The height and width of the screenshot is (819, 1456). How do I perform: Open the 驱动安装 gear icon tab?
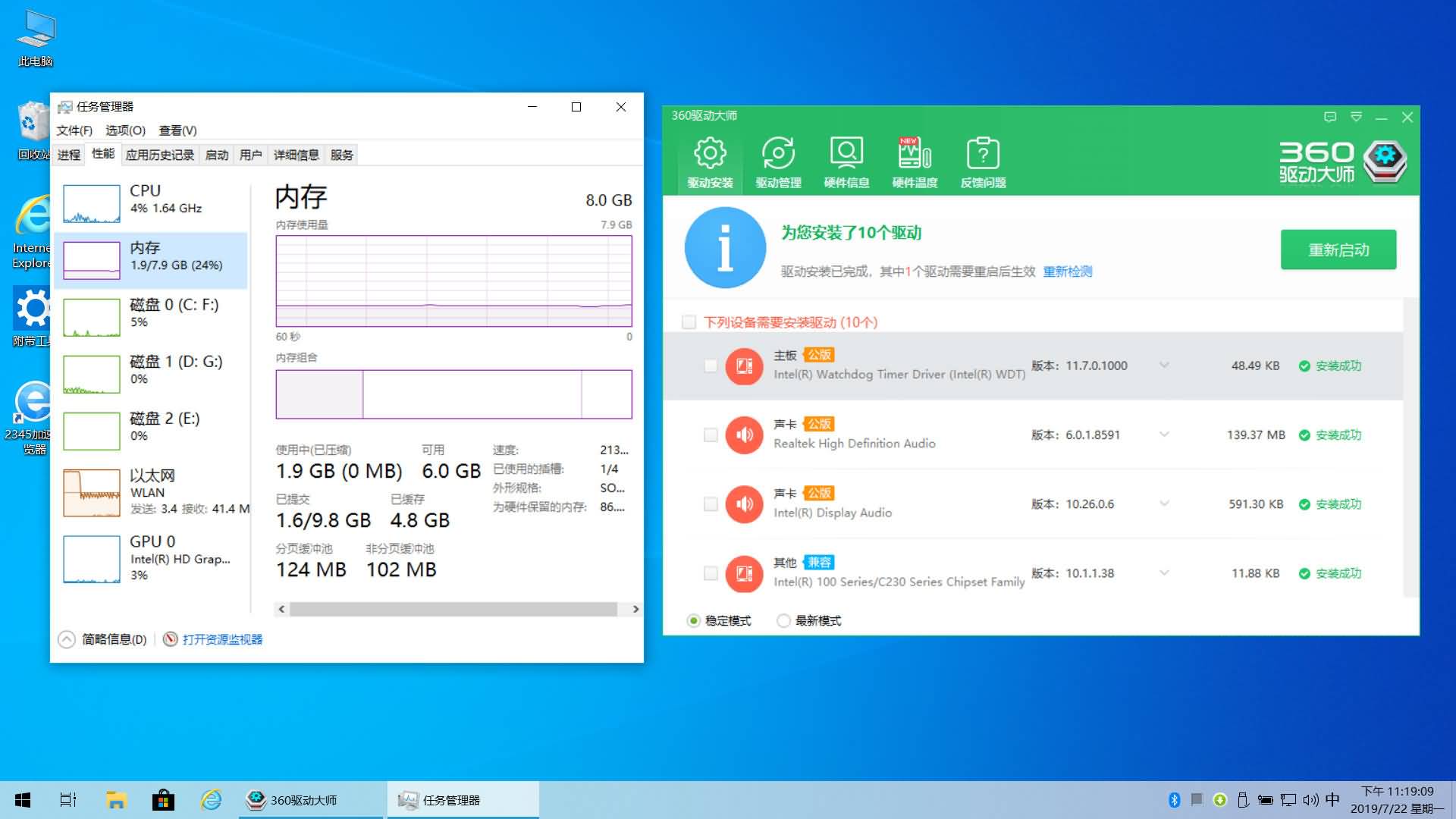[710, 162]
